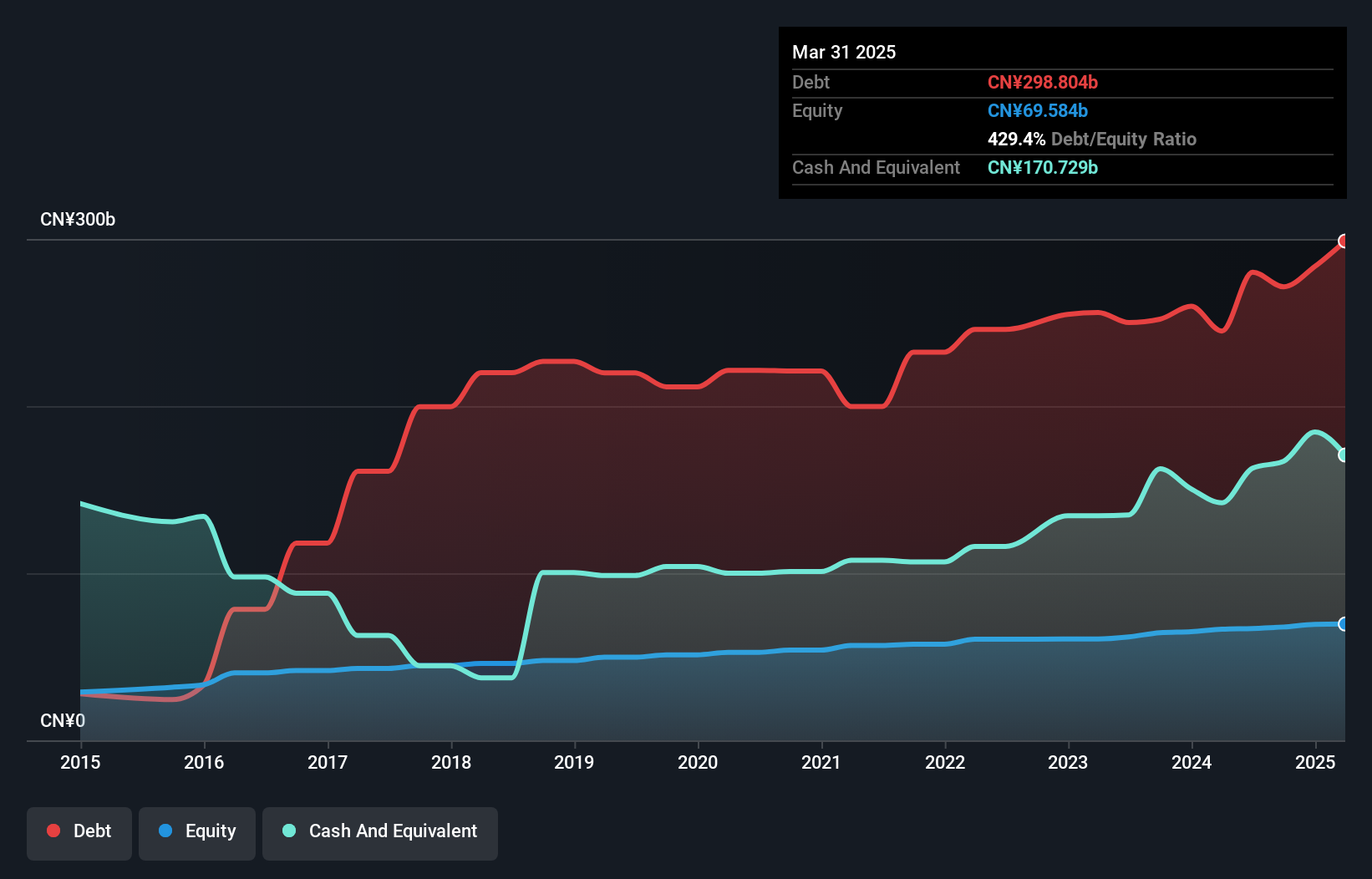Click the 2025 x-axis label
1372x879 pixels.
pos(1315,762)
